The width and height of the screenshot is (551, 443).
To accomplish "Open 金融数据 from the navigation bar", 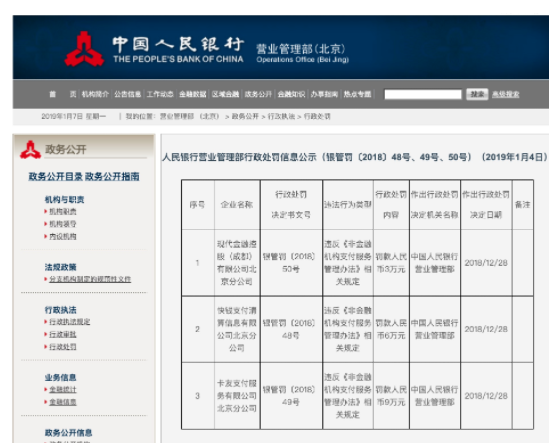I will (193, 94).
